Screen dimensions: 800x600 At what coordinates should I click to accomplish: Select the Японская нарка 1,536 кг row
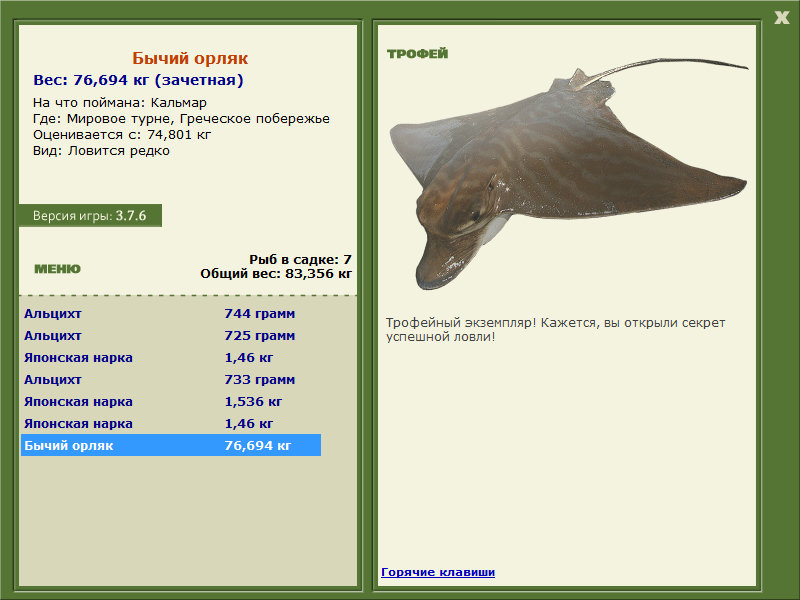click(x=170, y=401)
